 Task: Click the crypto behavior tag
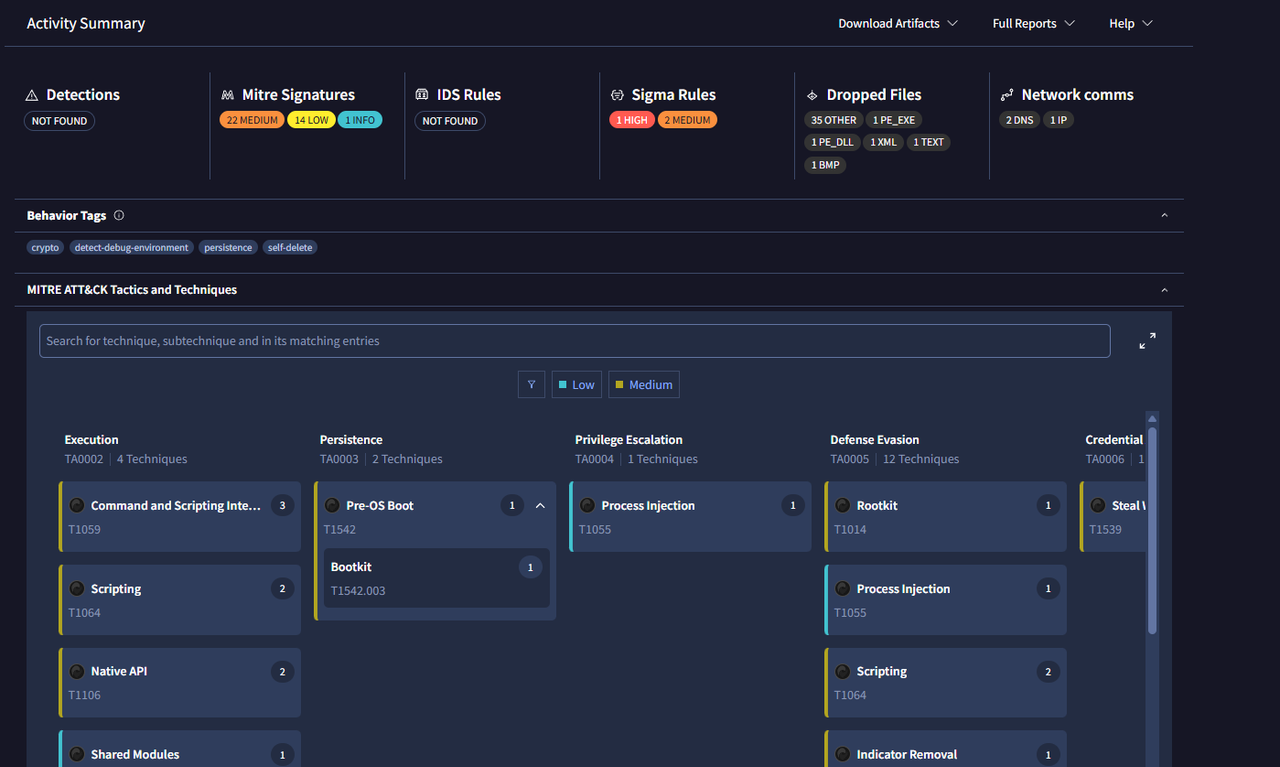point(45,247)
